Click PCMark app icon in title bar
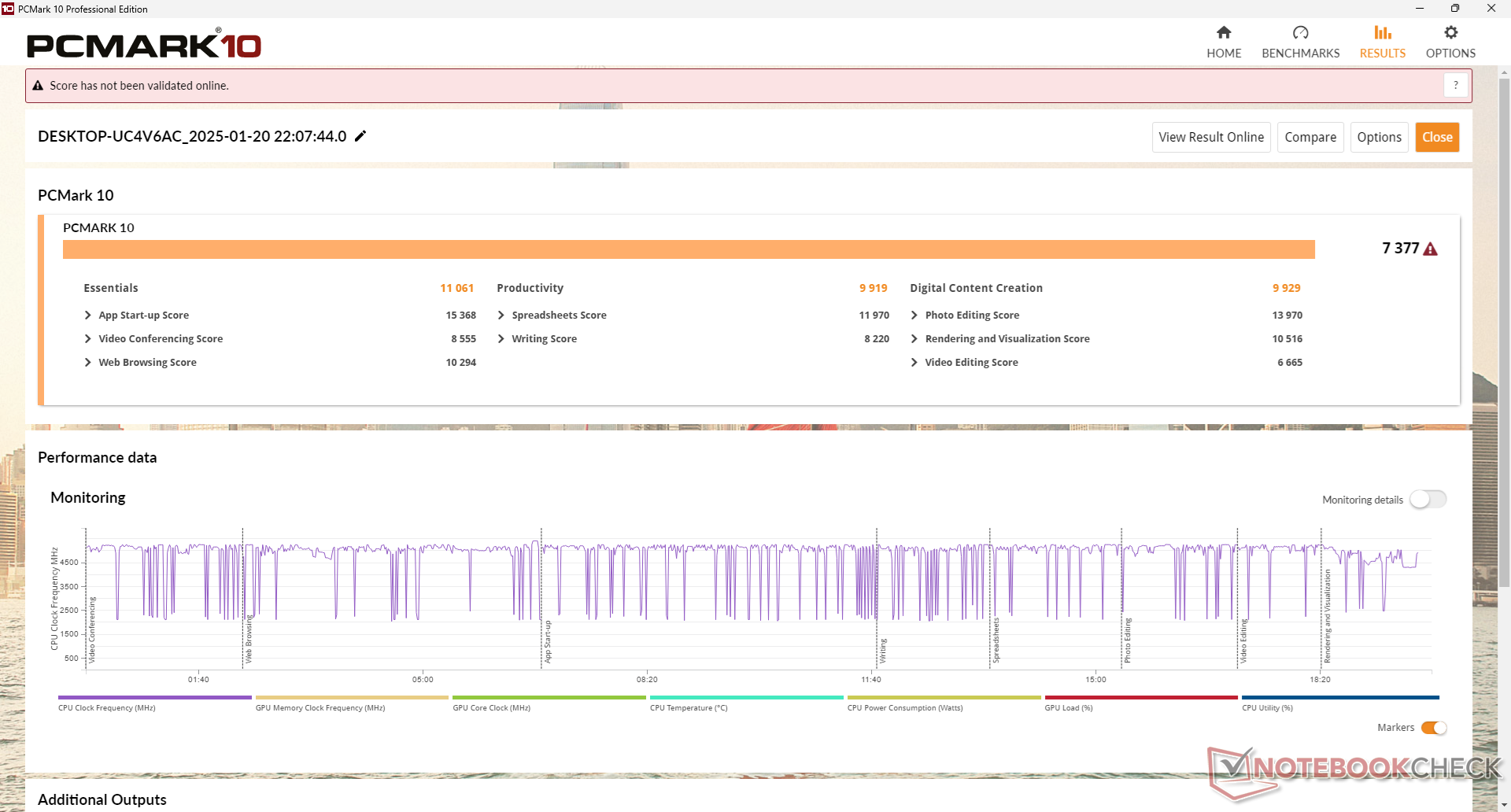 click(x=8, y=9)
